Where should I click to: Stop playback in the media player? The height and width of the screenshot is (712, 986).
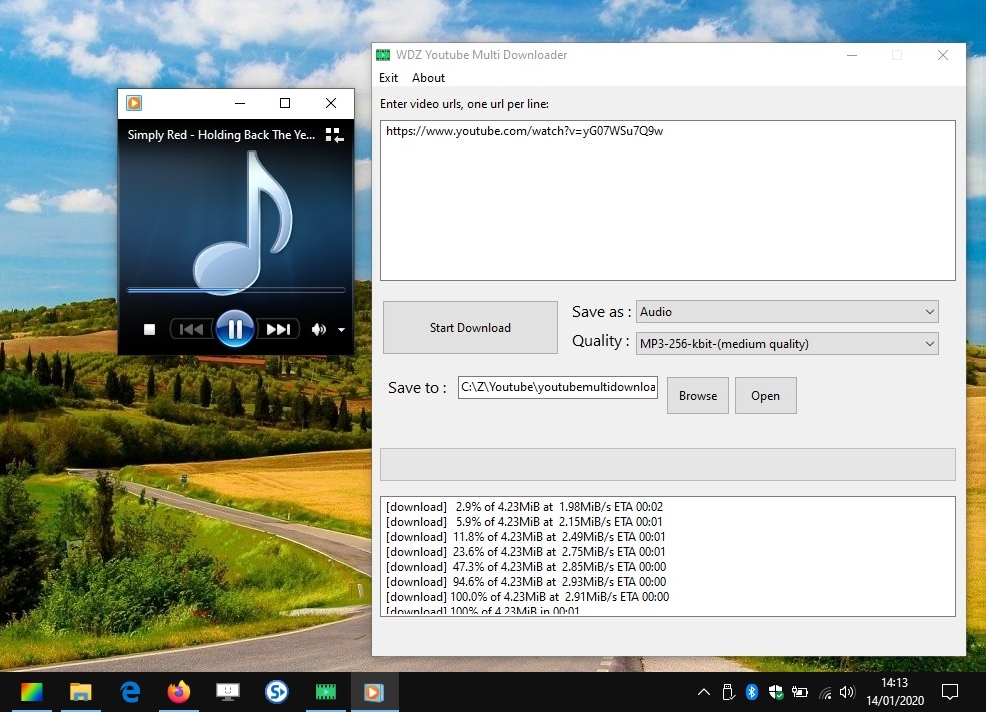coord(149,329)
